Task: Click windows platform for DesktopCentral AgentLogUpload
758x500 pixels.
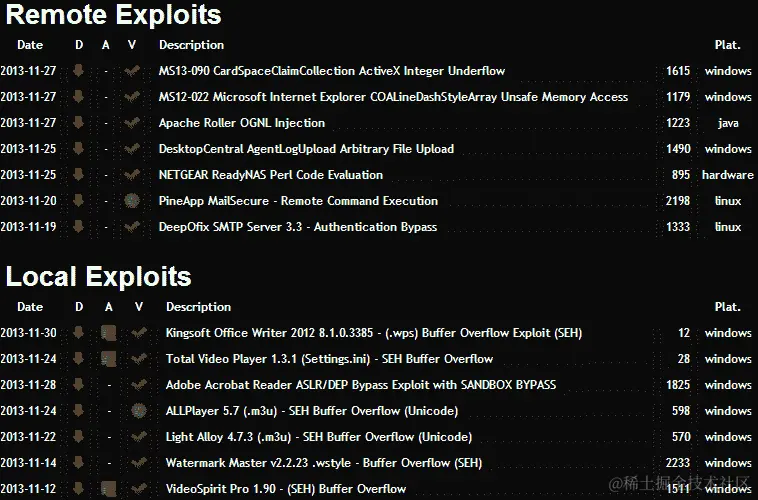Action: pos(728,149)
